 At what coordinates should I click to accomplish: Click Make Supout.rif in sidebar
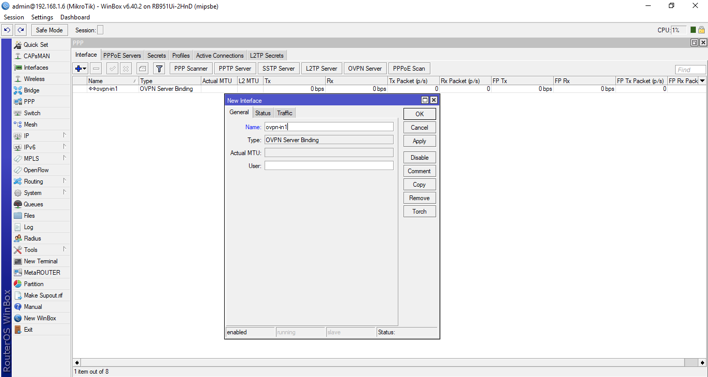(x=43, y=295)
